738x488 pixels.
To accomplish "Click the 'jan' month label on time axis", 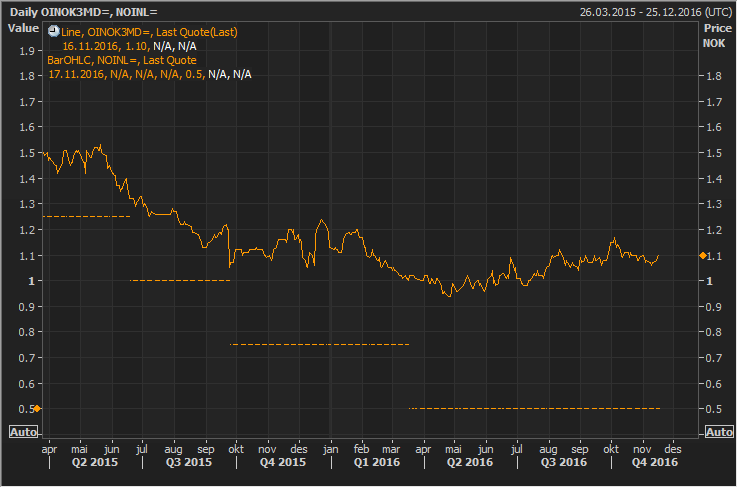I will (330, 449).
